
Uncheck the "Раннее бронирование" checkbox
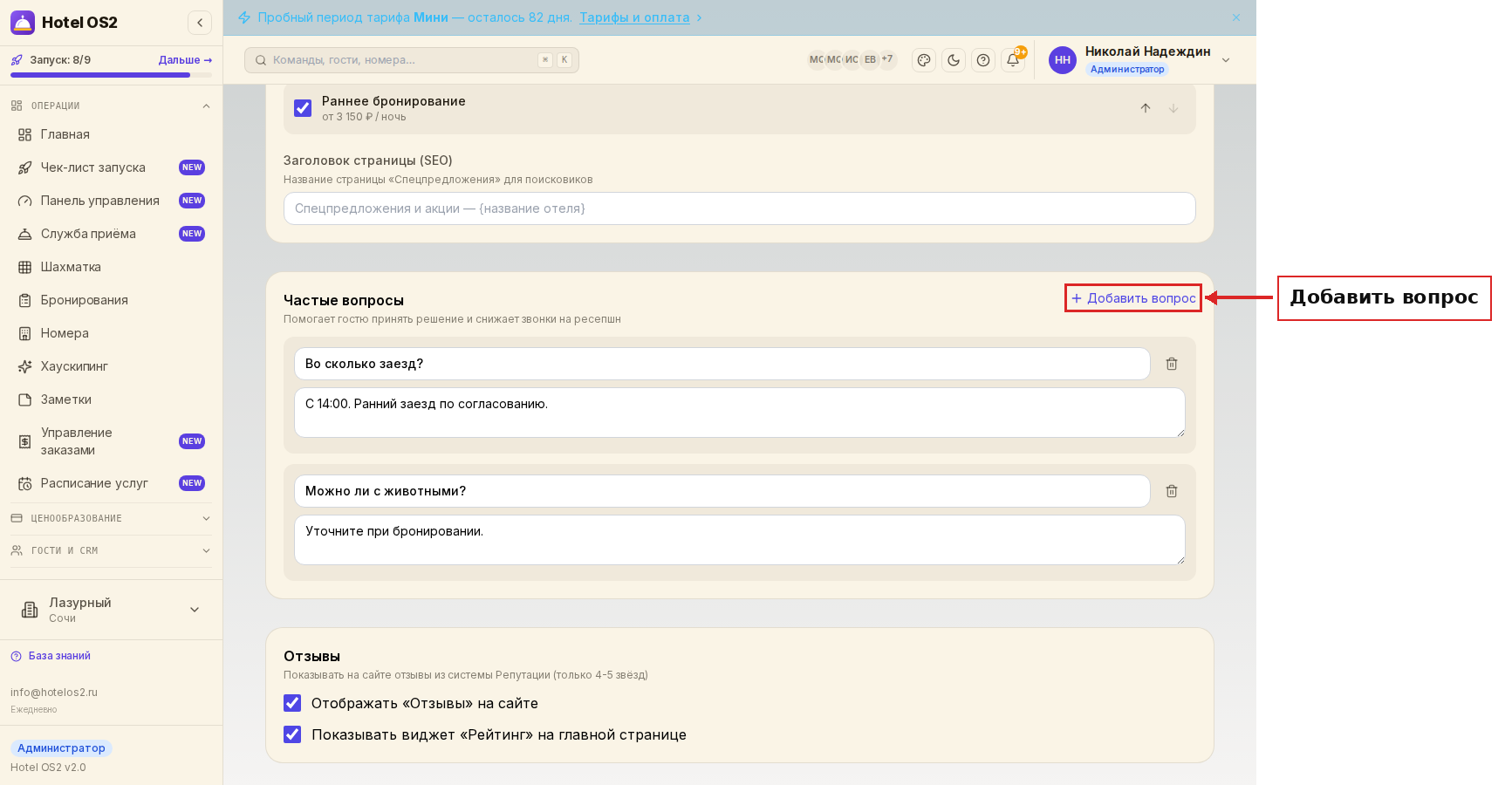[303, 108]
